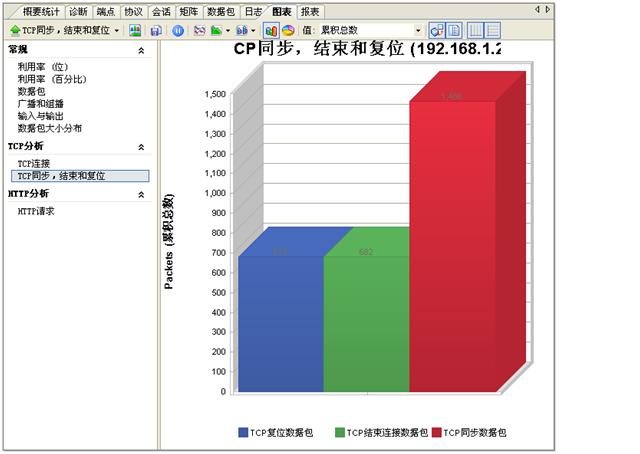Open the 数据包 chart in the sidebar
640x454 pixels.
pyautogui.click(x=31, y=91)
